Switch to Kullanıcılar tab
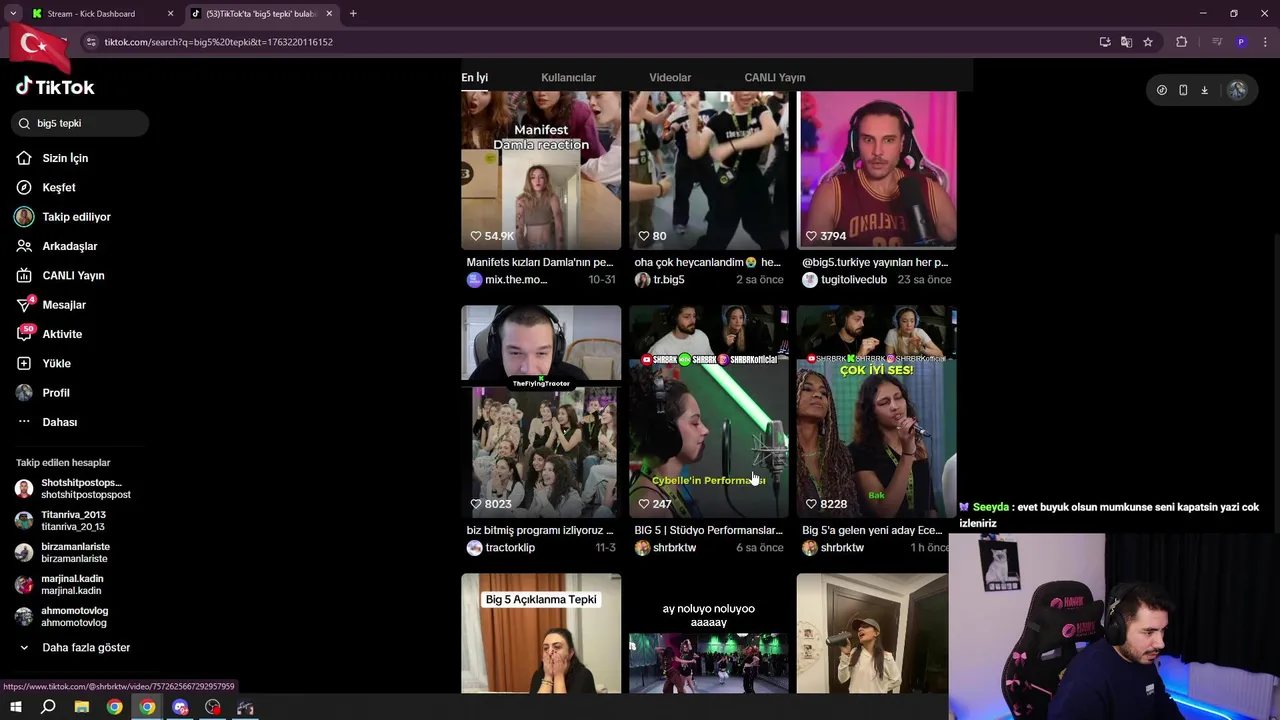This screenshot has width=1280, height=720. [568, 77]
